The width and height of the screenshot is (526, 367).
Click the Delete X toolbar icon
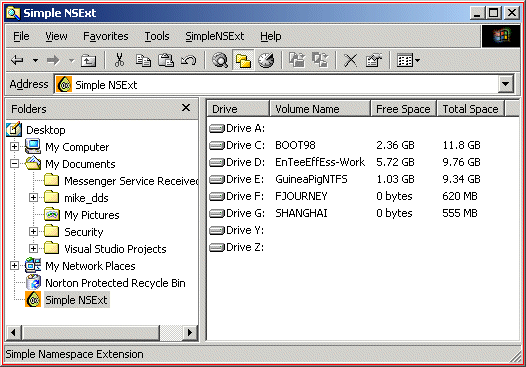[x=351, y=61]
